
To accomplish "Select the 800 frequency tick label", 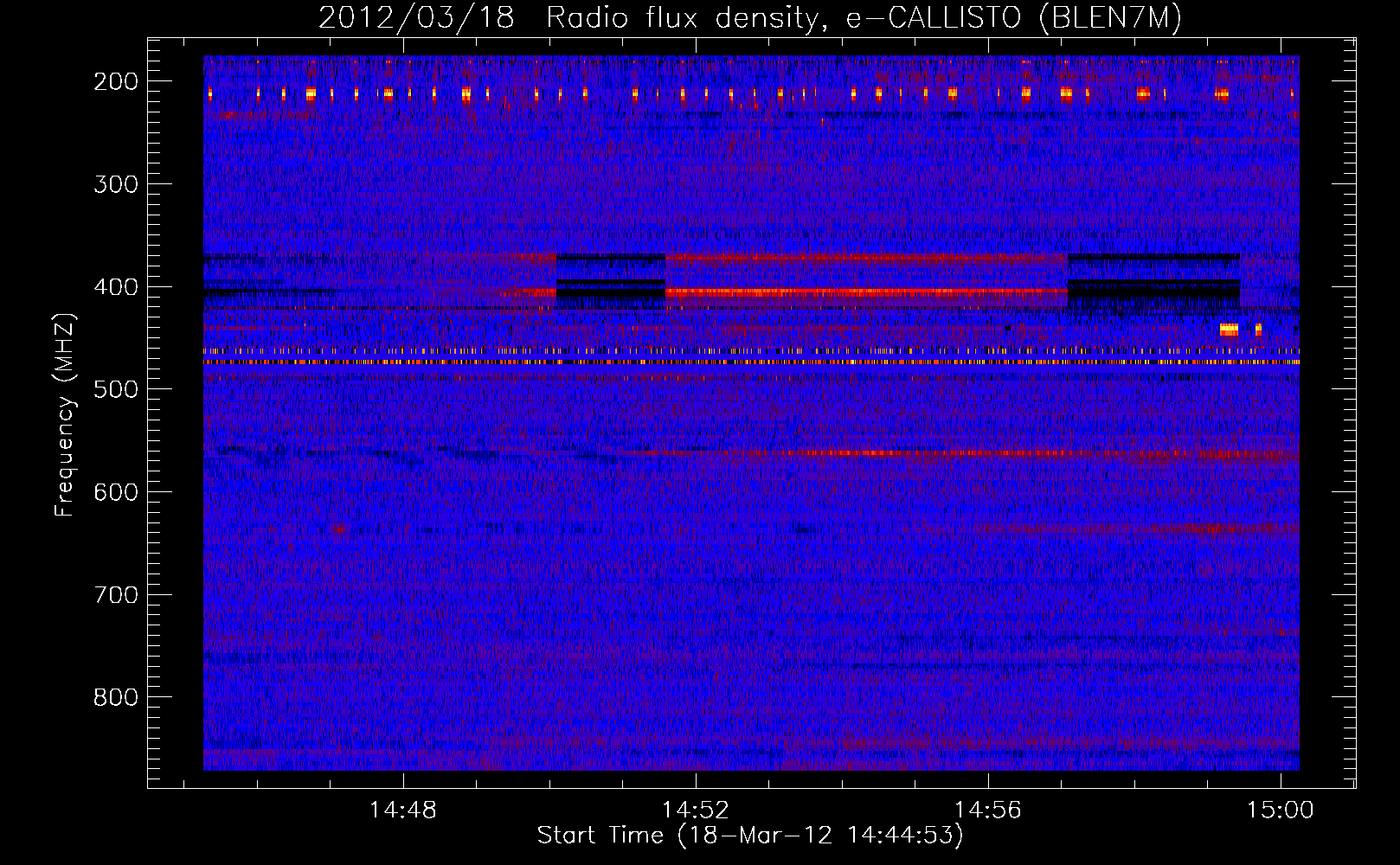I will tap(116, 697).
